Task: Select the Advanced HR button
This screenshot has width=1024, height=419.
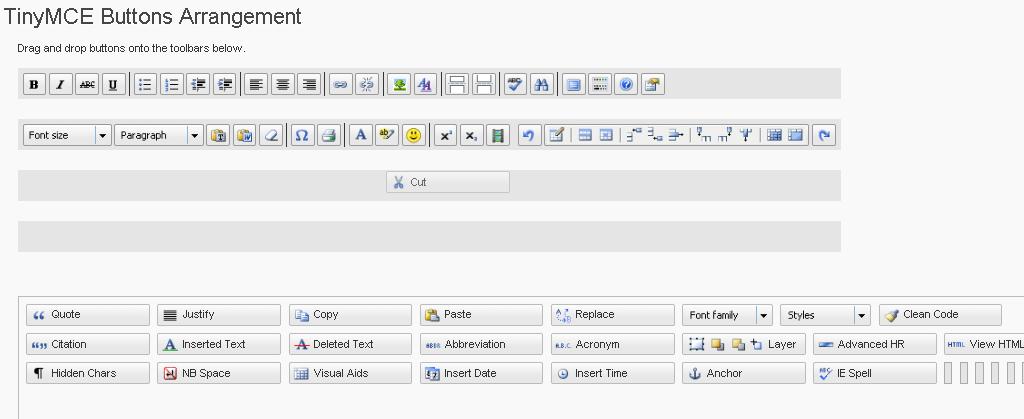Action: pos(875,344)
